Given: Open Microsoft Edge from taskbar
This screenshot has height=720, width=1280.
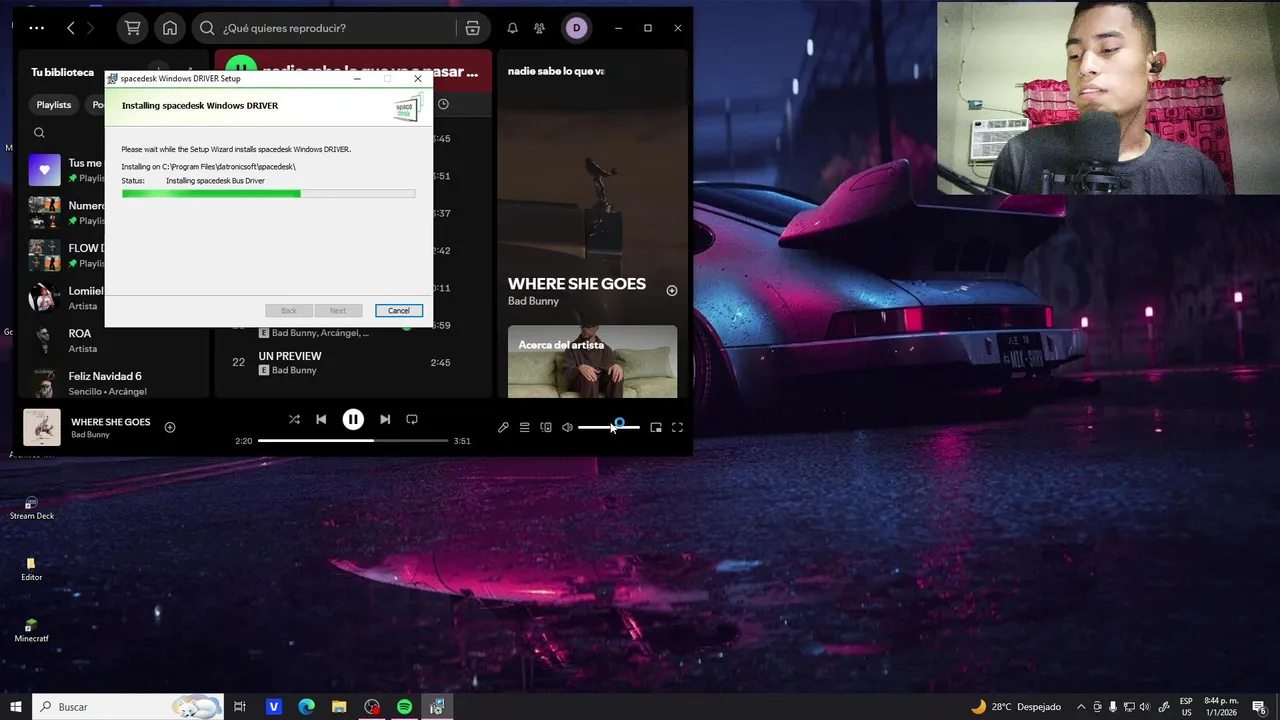Looking at the screenshot, I should pos(307,707).
